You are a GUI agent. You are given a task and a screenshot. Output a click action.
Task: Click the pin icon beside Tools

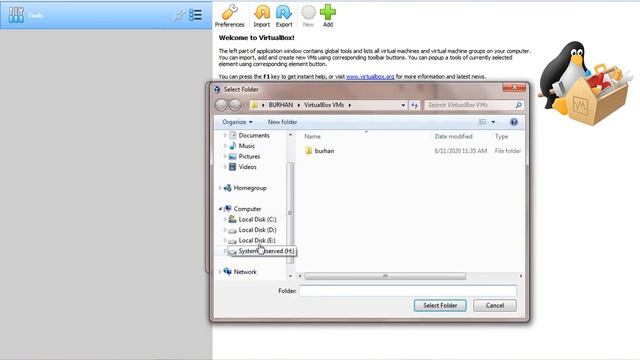[x=180, y=16]
